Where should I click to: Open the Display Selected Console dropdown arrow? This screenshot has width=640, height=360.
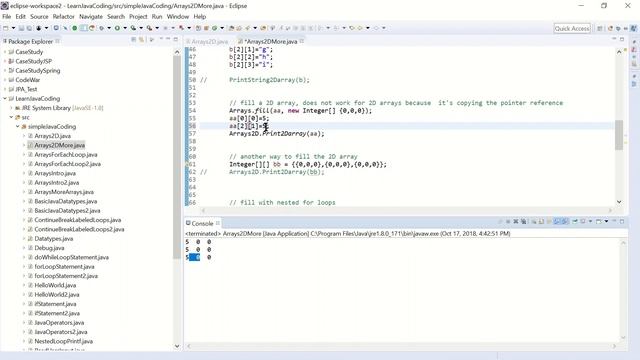[x=591, y=221]
